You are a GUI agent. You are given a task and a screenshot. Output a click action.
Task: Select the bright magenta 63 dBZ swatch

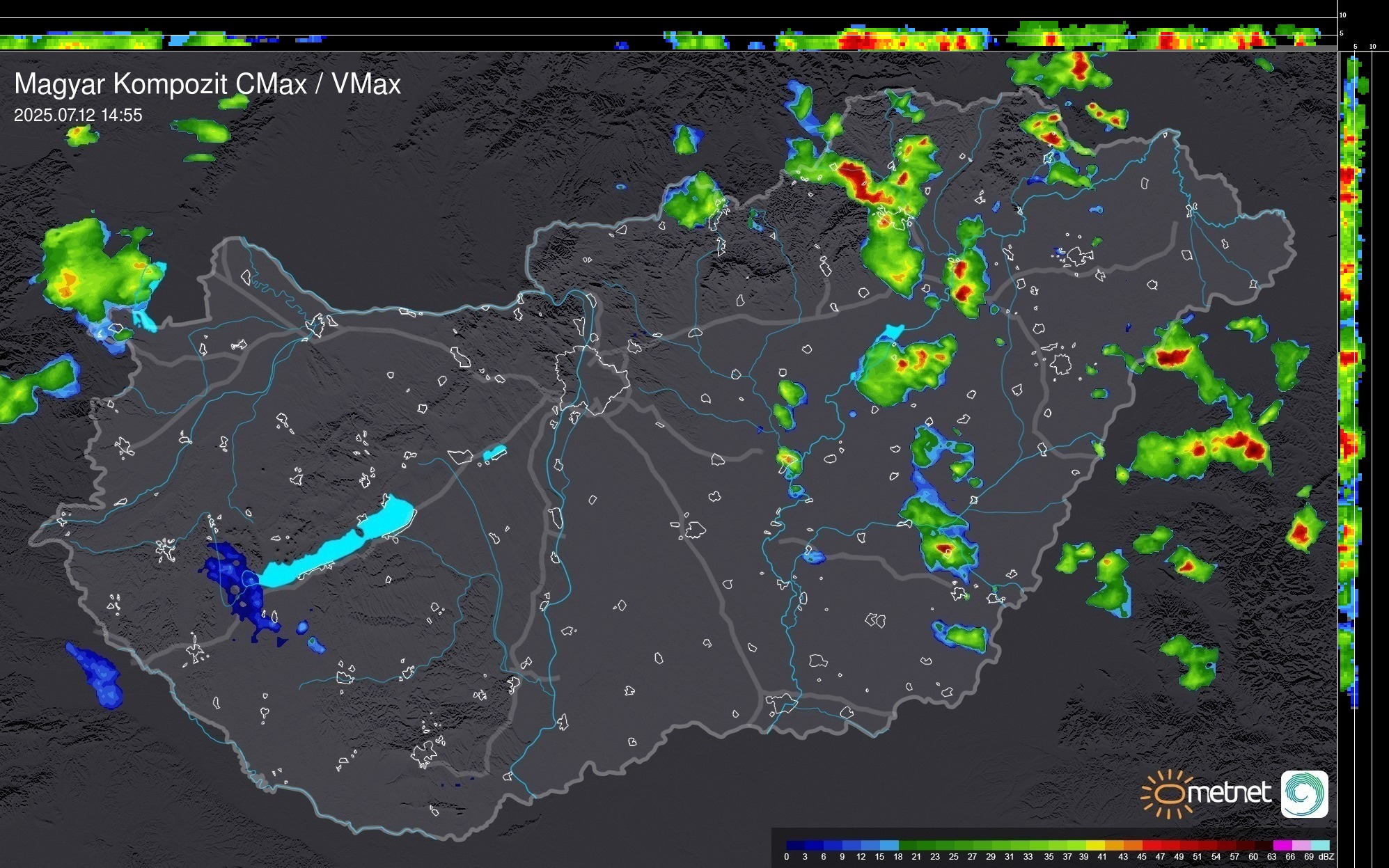tap(1282, 845)
